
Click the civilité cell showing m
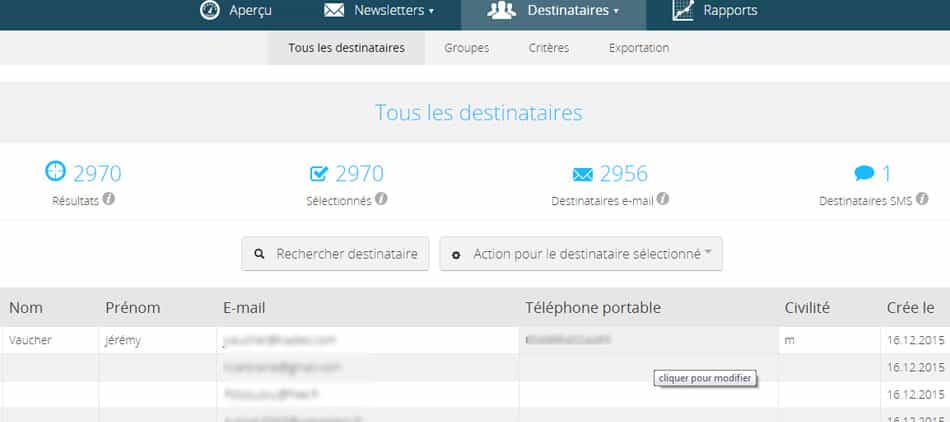coord(789,341)
